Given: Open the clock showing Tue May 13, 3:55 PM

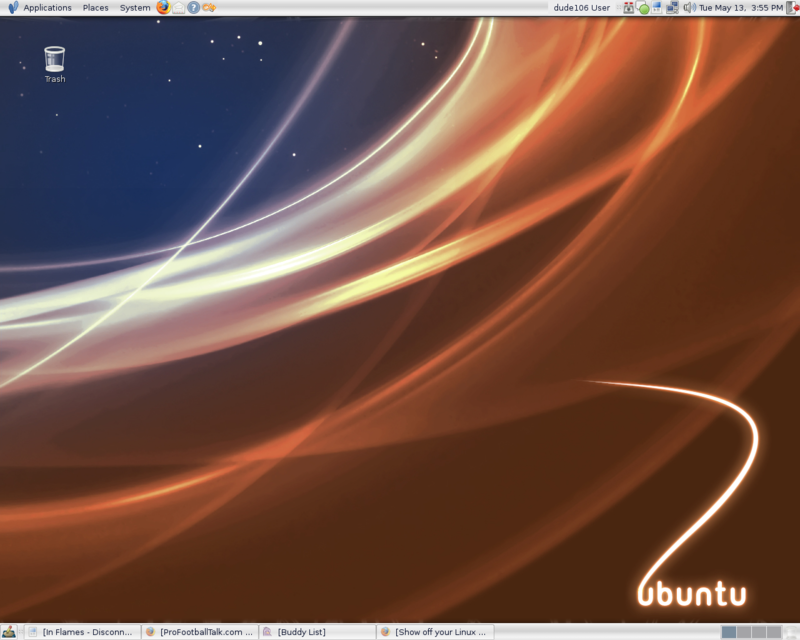Looking at the screenshot, I should click(x=741, y=8).
